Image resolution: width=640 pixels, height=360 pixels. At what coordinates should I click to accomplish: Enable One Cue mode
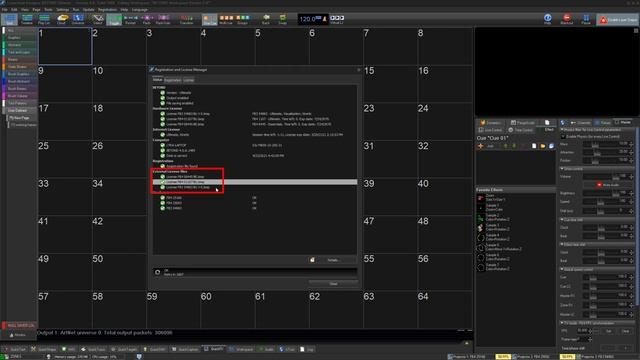pos(210,19)
